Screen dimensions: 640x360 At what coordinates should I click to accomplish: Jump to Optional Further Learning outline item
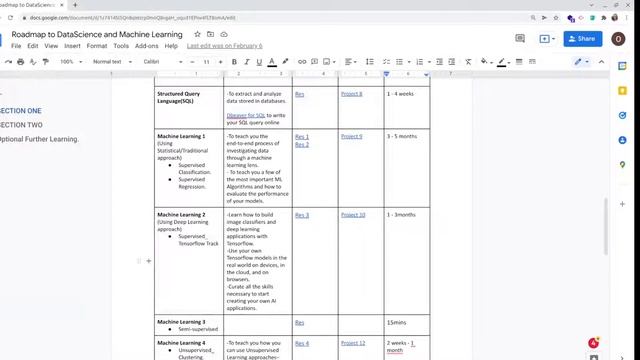coord(39,139)
